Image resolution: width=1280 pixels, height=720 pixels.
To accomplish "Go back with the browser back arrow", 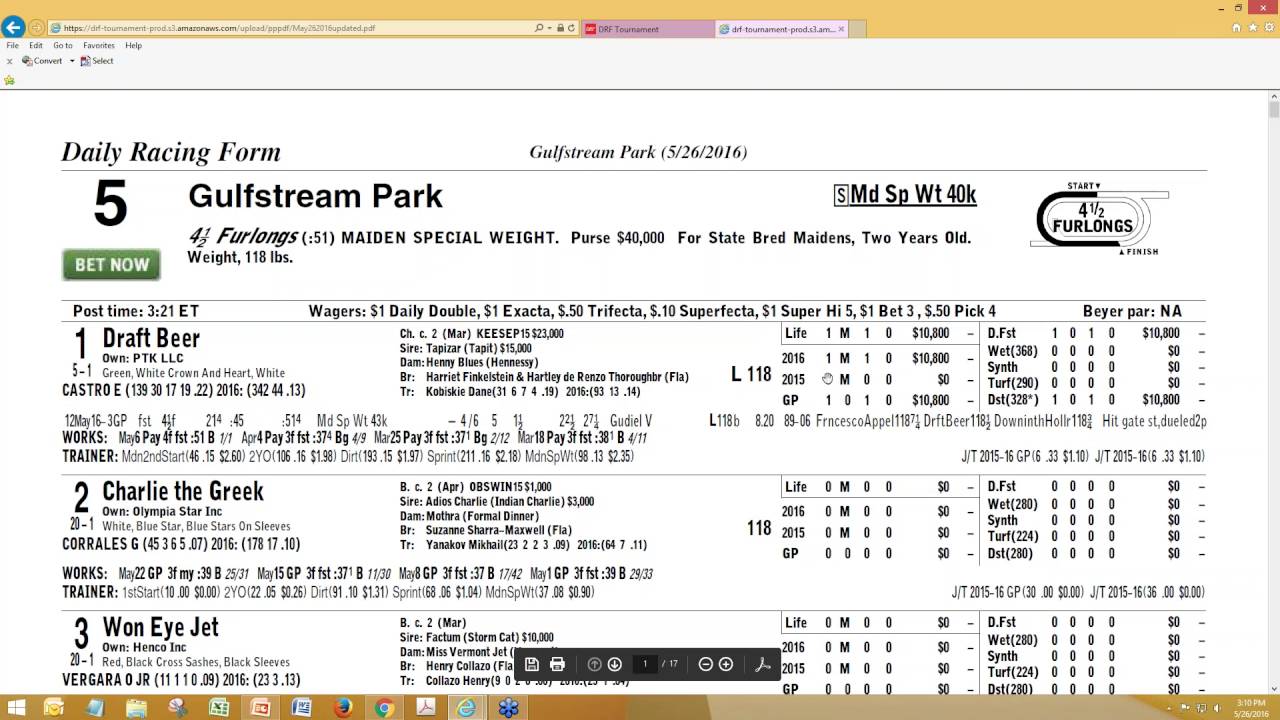I will pyautogui.click(x=13, y=27).
